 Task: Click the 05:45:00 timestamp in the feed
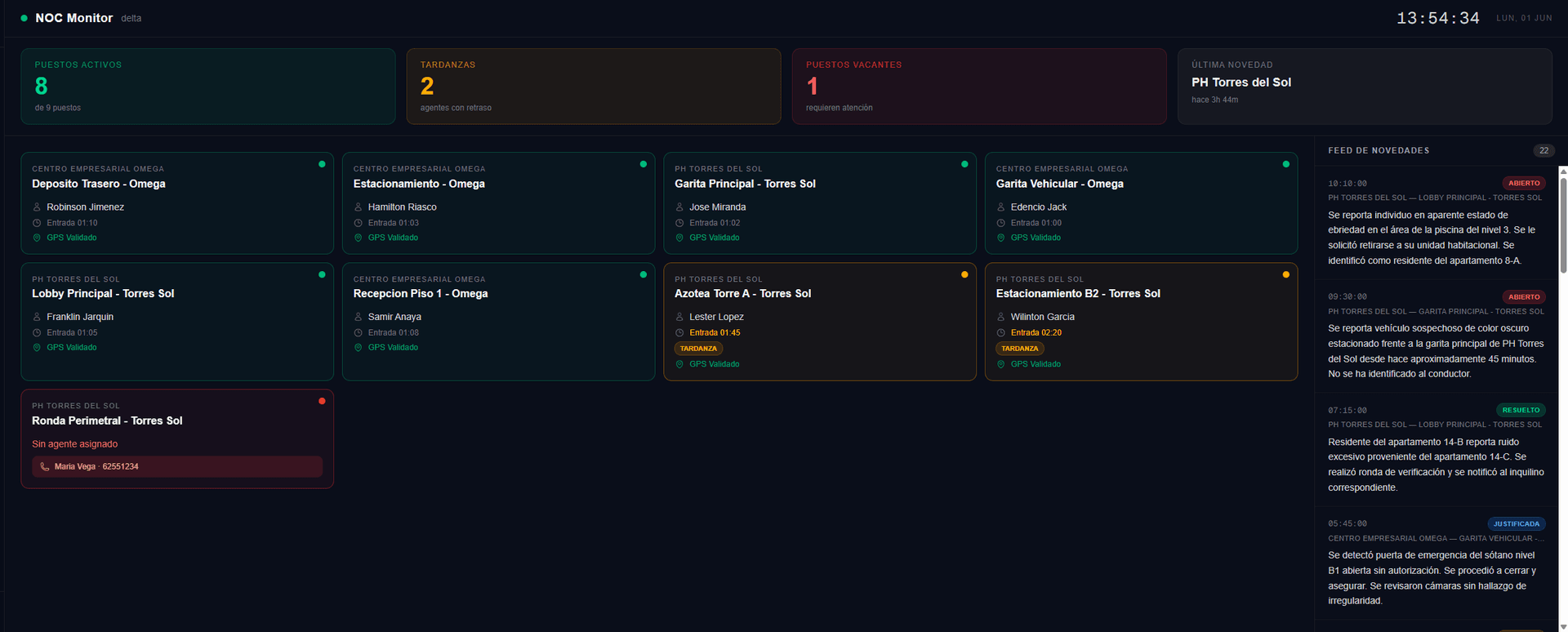tap(1347, 524)
